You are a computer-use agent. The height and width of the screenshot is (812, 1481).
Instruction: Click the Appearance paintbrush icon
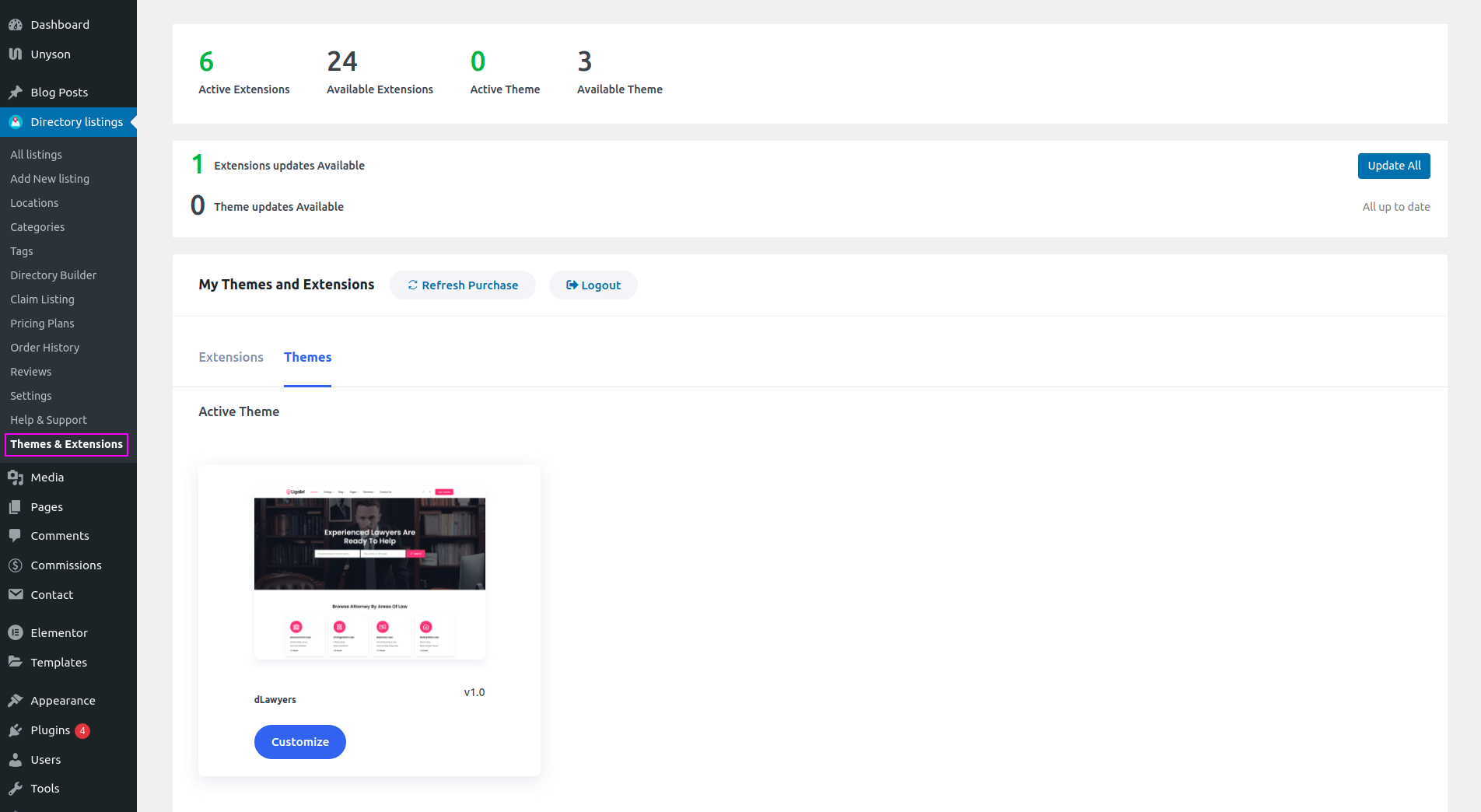pyautogui.click(x=16, y=701)
